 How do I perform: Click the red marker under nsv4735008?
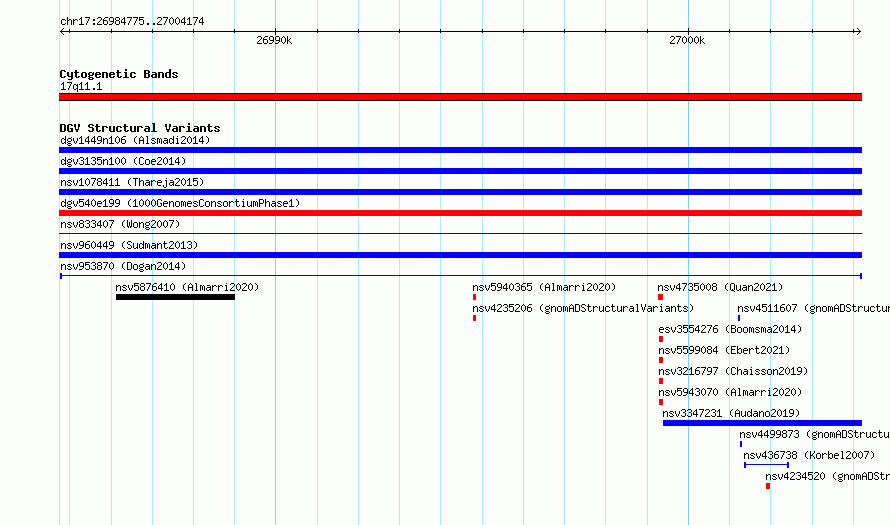(661, 297)
